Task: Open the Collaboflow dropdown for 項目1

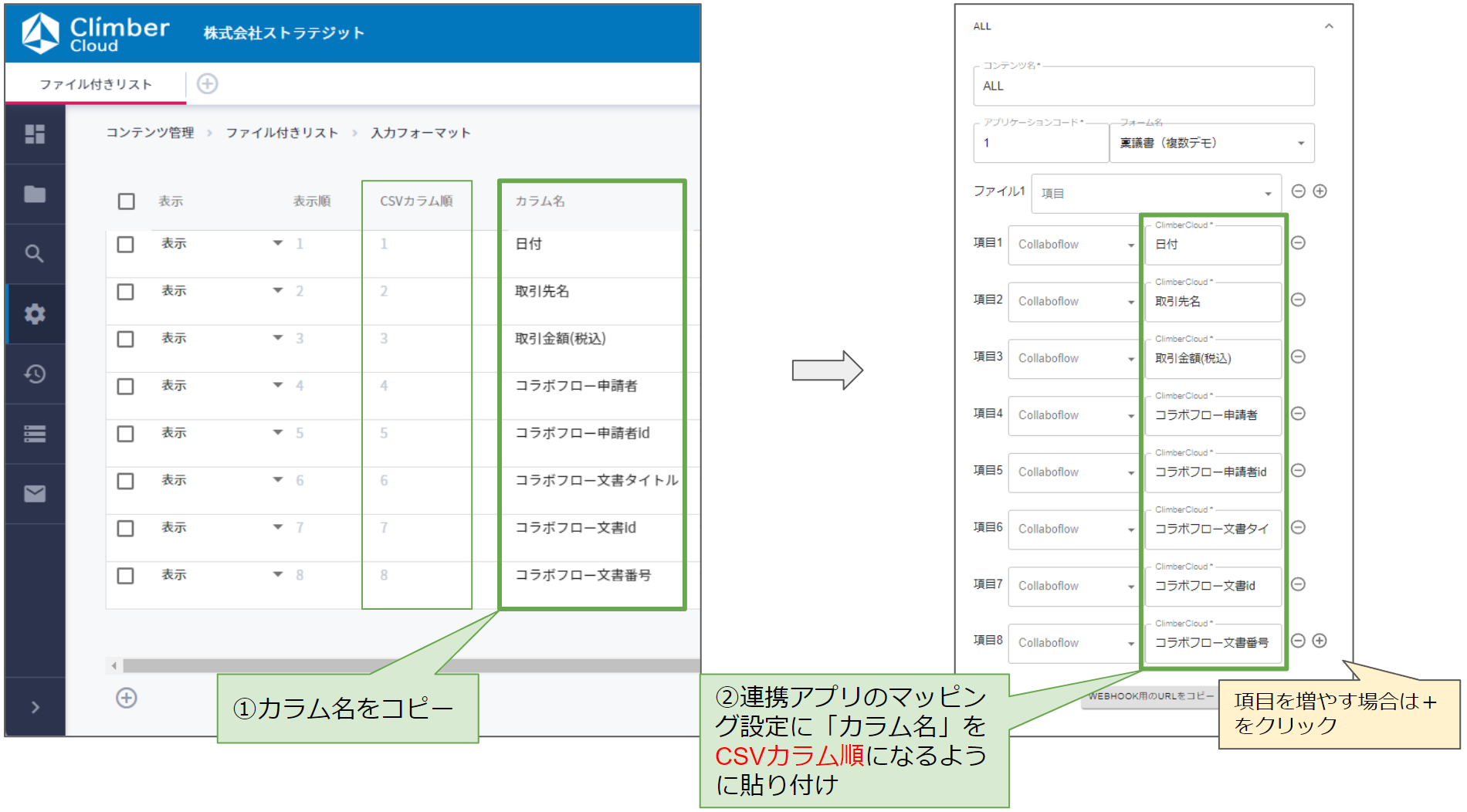Action: [x=1075, y=245]
